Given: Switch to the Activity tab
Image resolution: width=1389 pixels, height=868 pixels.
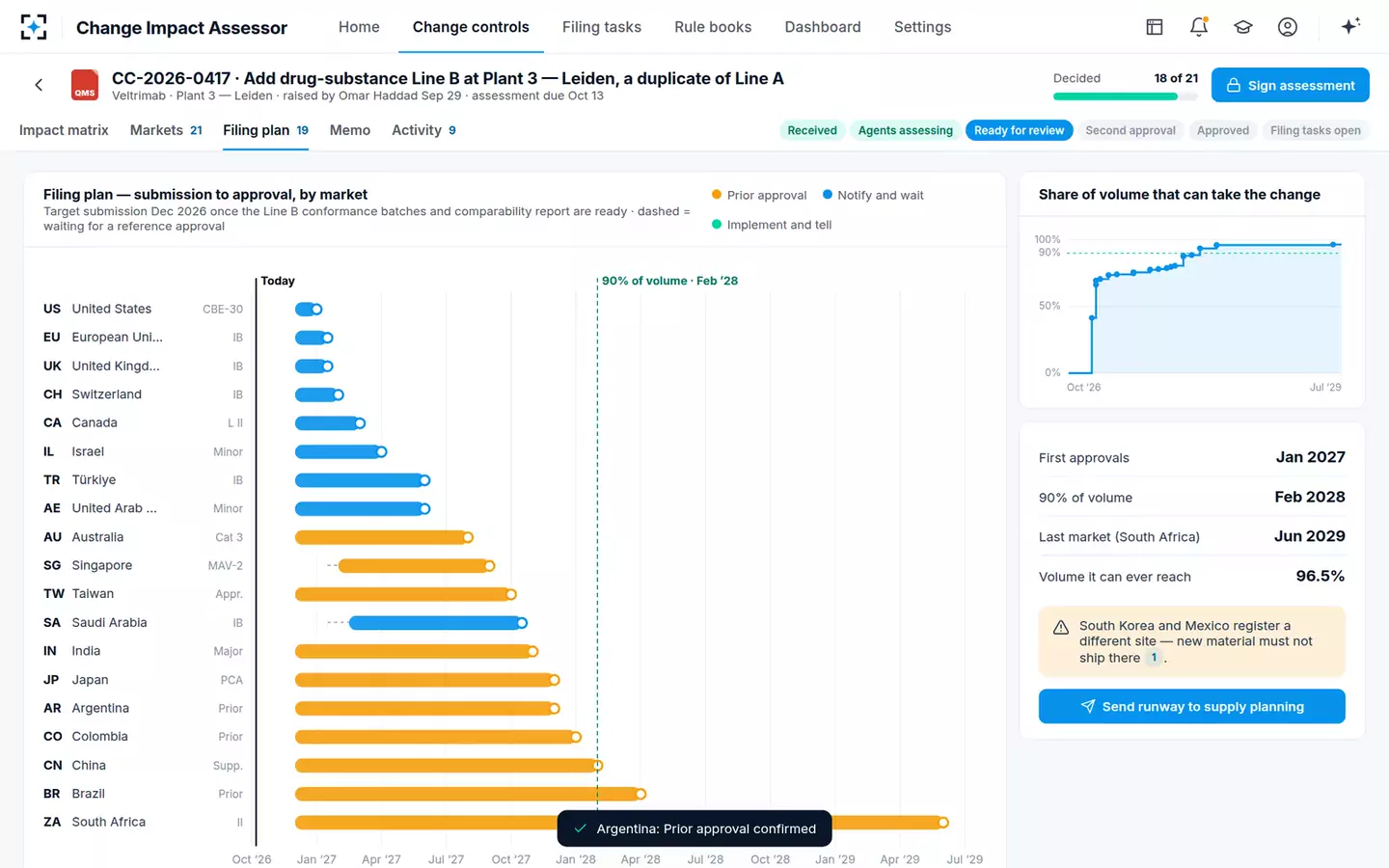Looking at the screenshot, I should tap(423, 130).
